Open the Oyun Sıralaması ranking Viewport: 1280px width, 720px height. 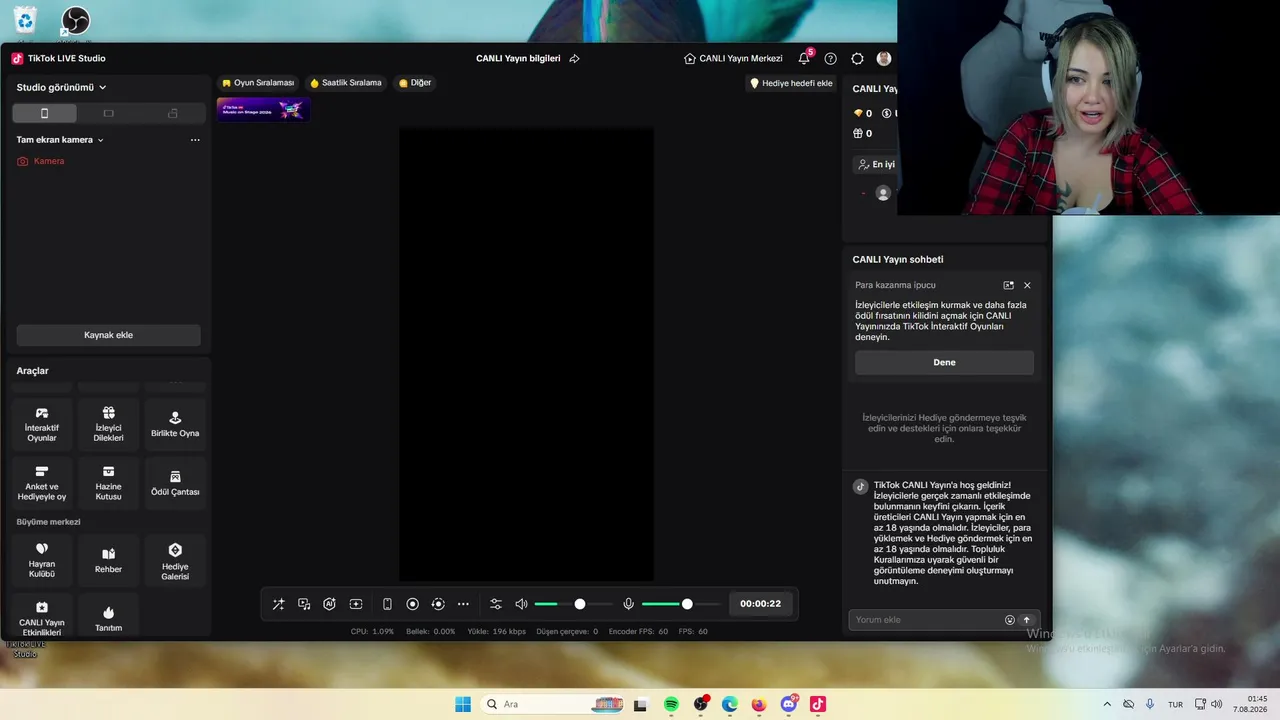pos(258,83)
